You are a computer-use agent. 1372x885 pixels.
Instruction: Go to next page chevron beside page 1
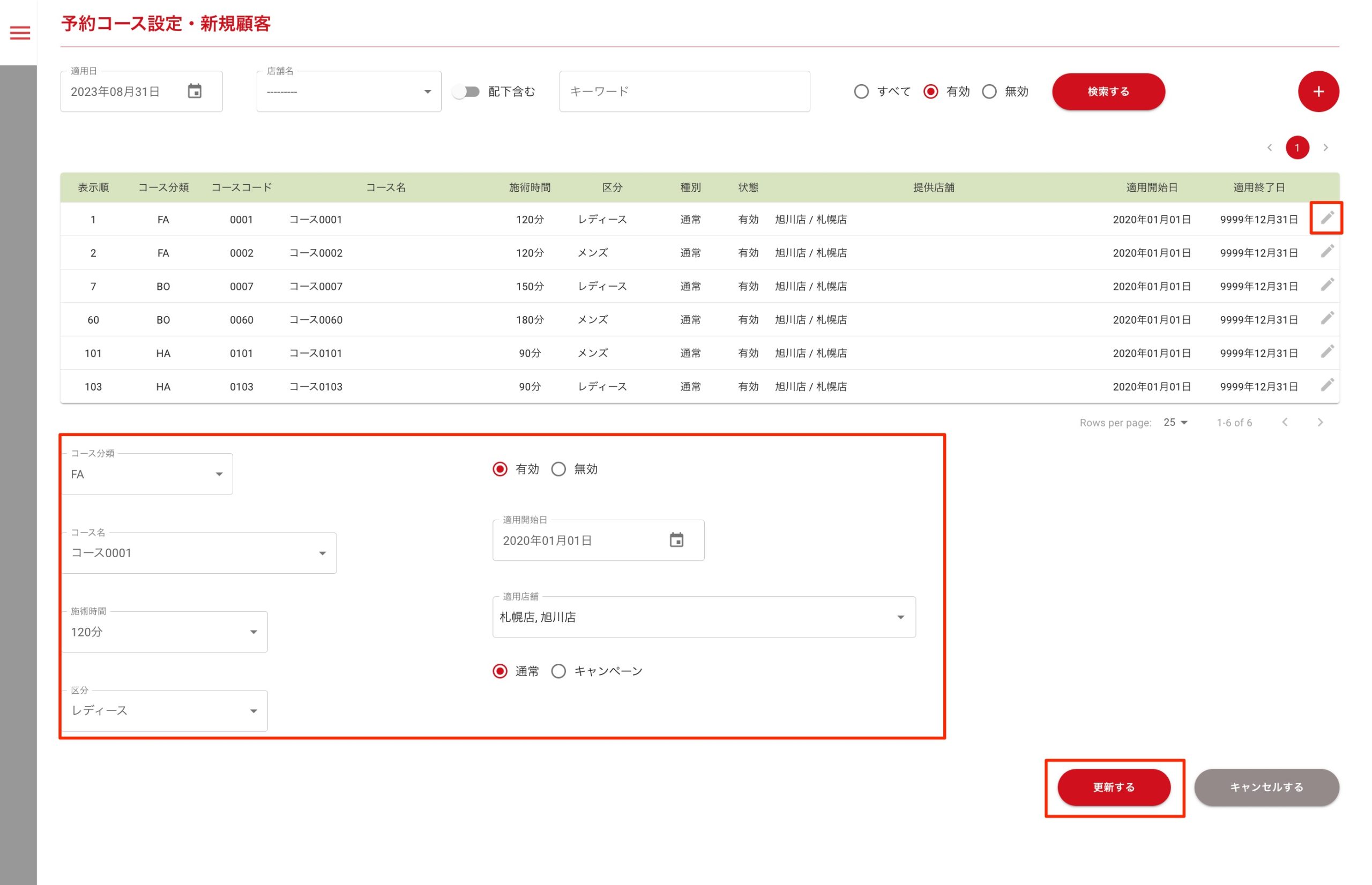pyautogui.click(x=1325, y=148)
